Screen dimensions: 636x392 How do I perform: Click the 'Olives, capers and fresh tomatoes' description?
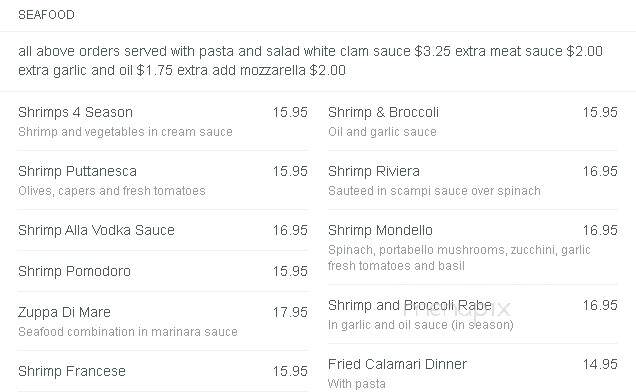pyautogui.click(x=112, y=191)
